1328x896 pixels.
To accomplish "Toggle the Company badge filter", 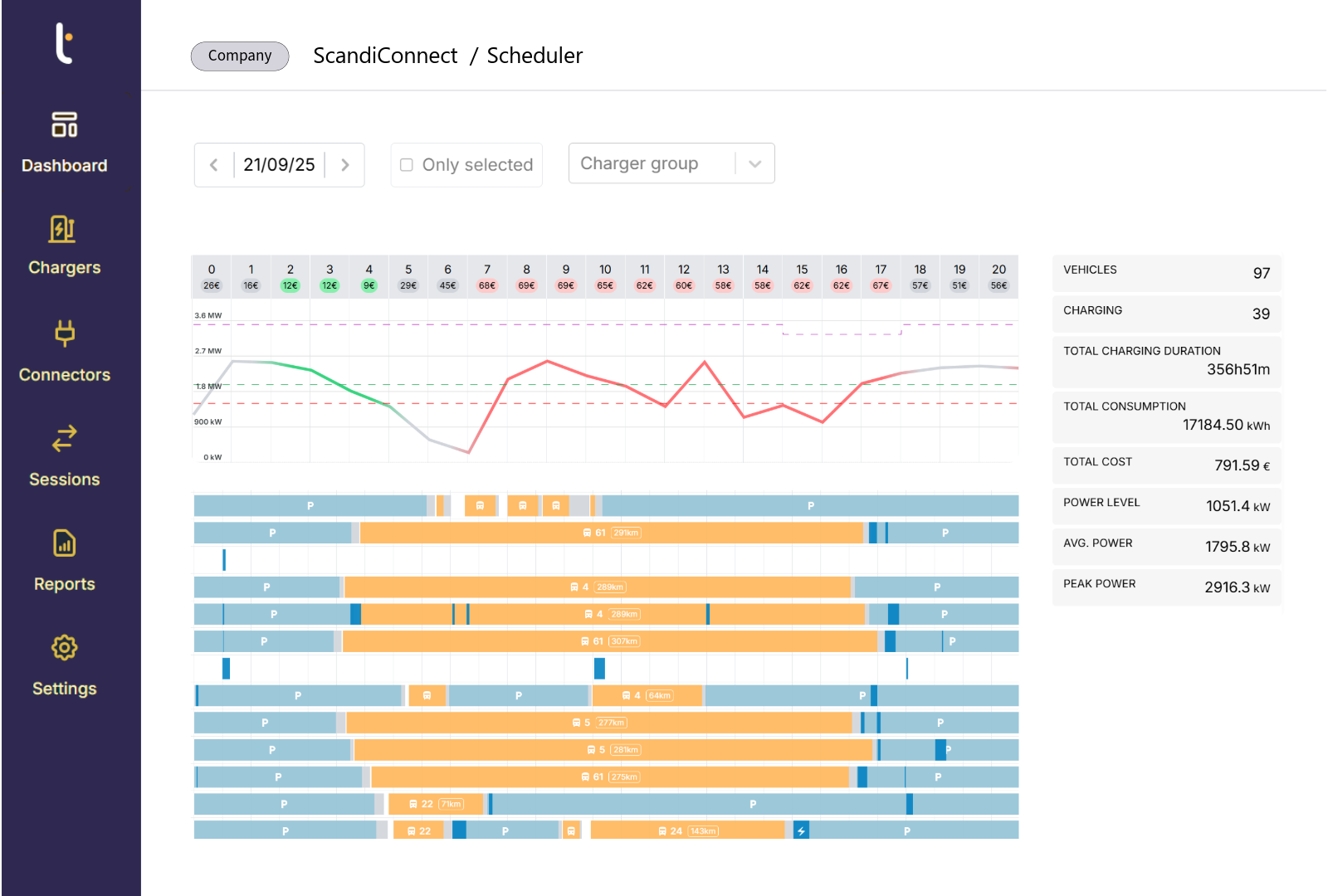I will 240,56.
